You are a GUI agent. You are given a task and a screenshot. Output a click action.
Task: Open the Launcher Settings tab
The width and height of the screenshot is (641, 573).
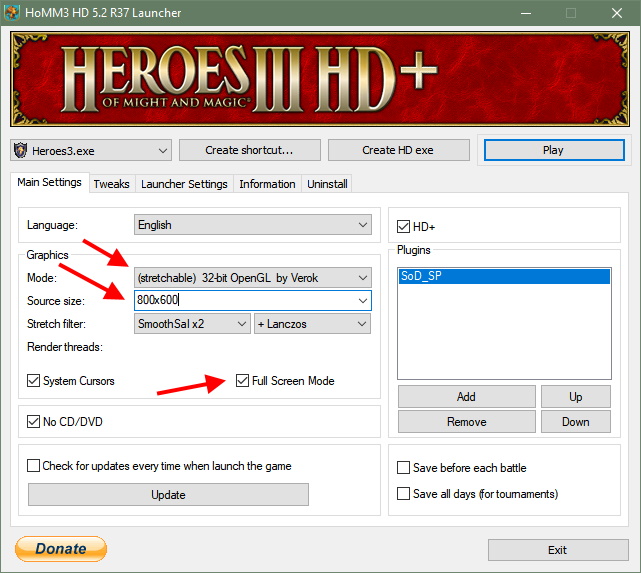[184, 184]
